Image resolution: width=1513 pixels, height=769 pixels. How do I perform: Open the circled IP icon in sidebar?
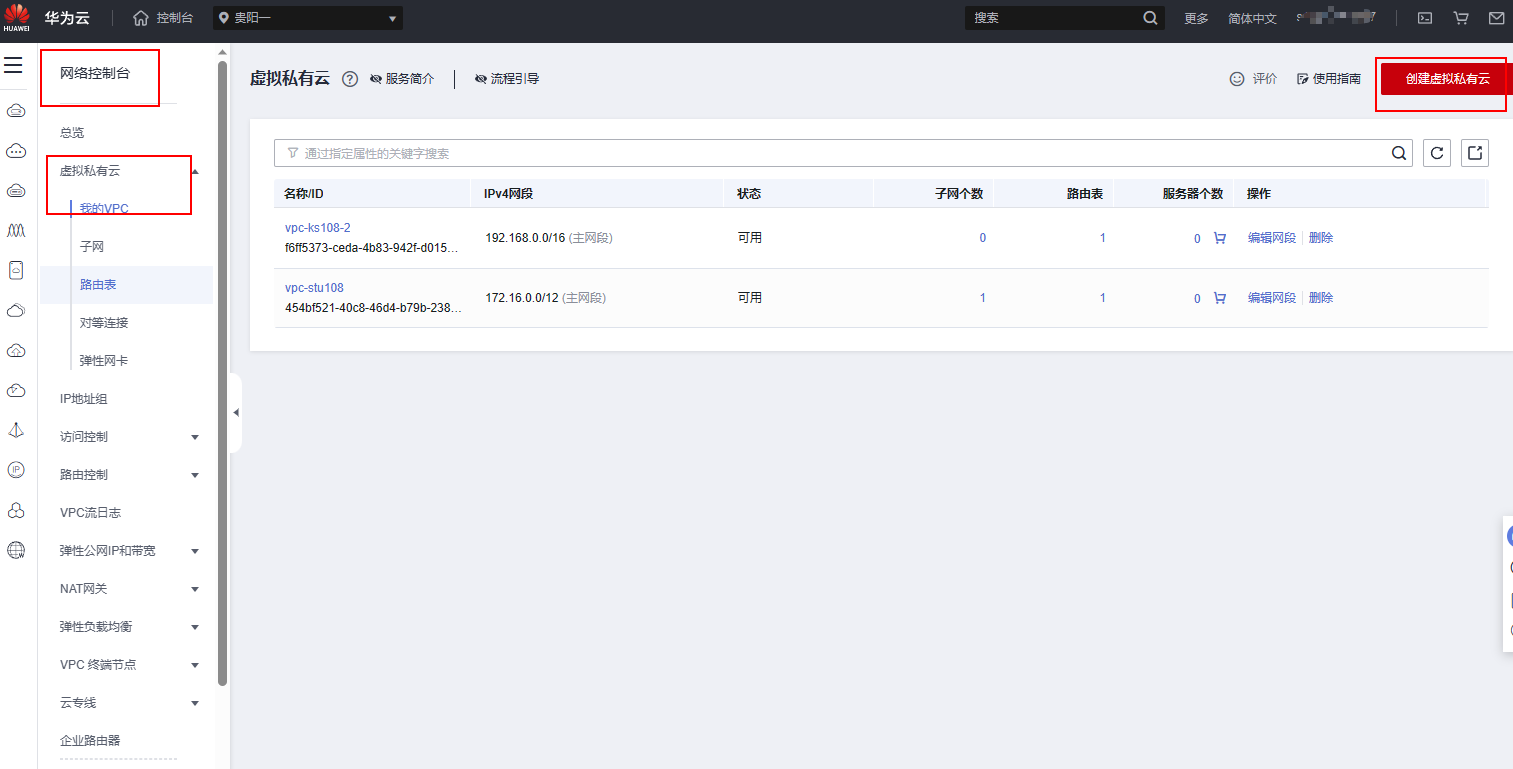pyautogui.click(x=16, y=470)
